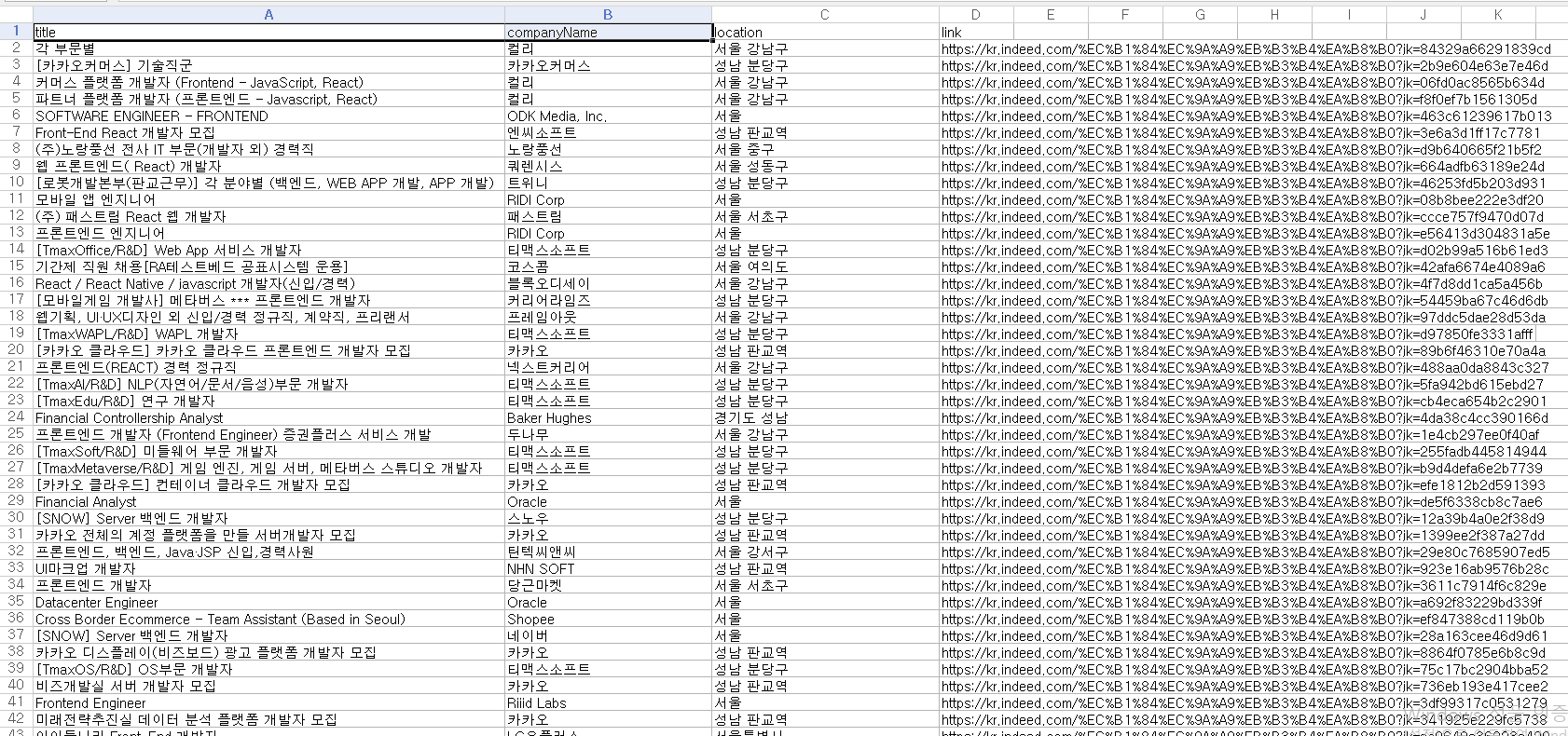Select column D header
Viewport: 1568px width, 736px height.
976,14
